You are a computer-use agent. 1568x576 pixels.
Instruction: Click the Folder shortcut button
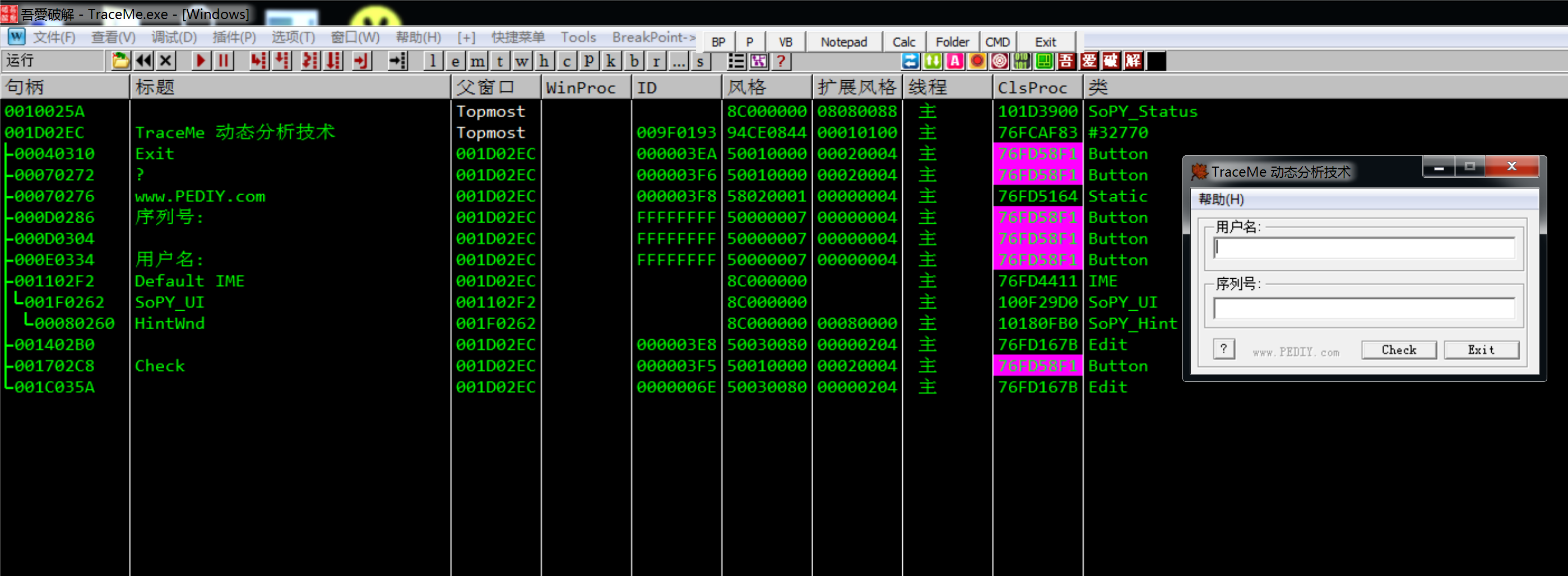pyautogui.click(x=952, y=42)
